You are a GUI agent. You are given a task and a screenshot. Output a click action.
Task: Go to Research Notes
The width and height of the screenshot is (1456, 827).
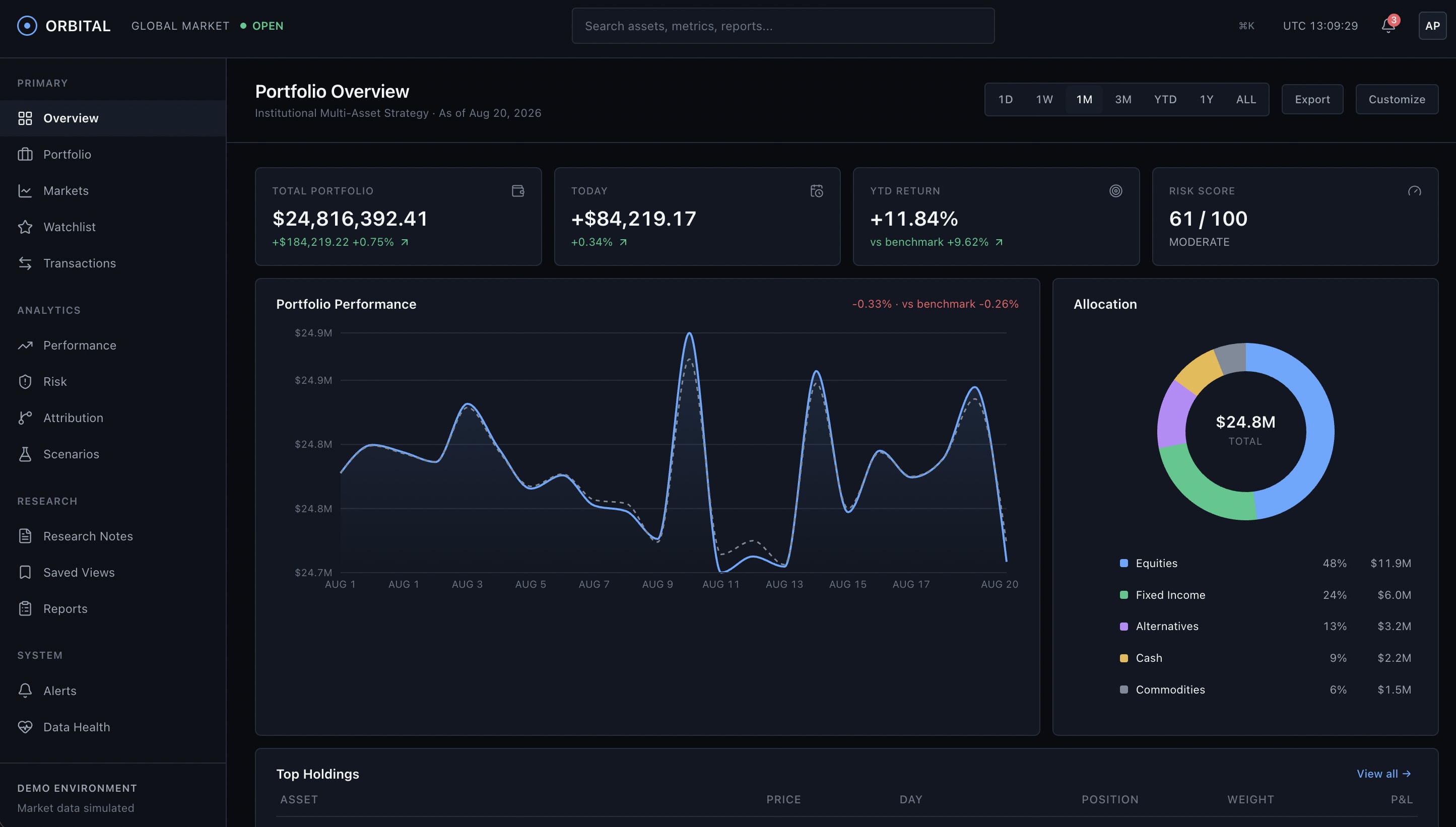(x=113, y=536)
